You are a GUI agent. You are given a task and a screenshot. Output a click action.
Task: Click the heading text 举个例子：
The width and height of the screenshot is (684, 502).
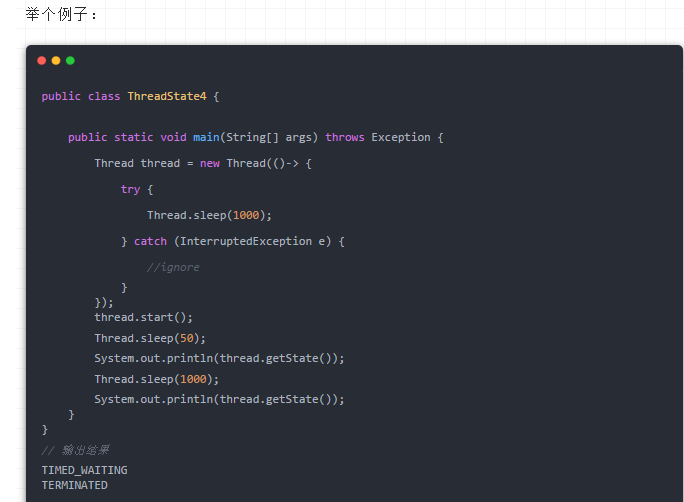(x=62, y=14)
